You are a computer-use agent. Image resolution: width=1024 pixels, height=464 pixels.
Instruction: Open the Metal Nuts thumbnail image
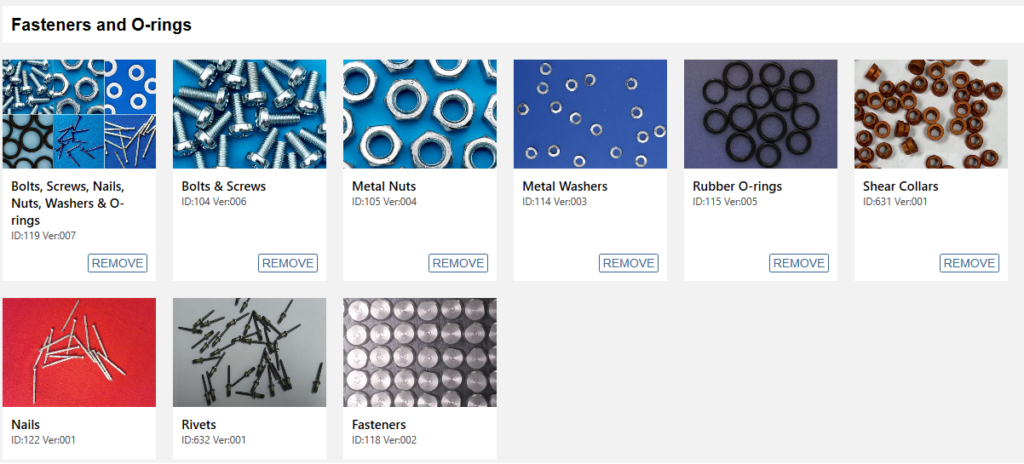420,114
